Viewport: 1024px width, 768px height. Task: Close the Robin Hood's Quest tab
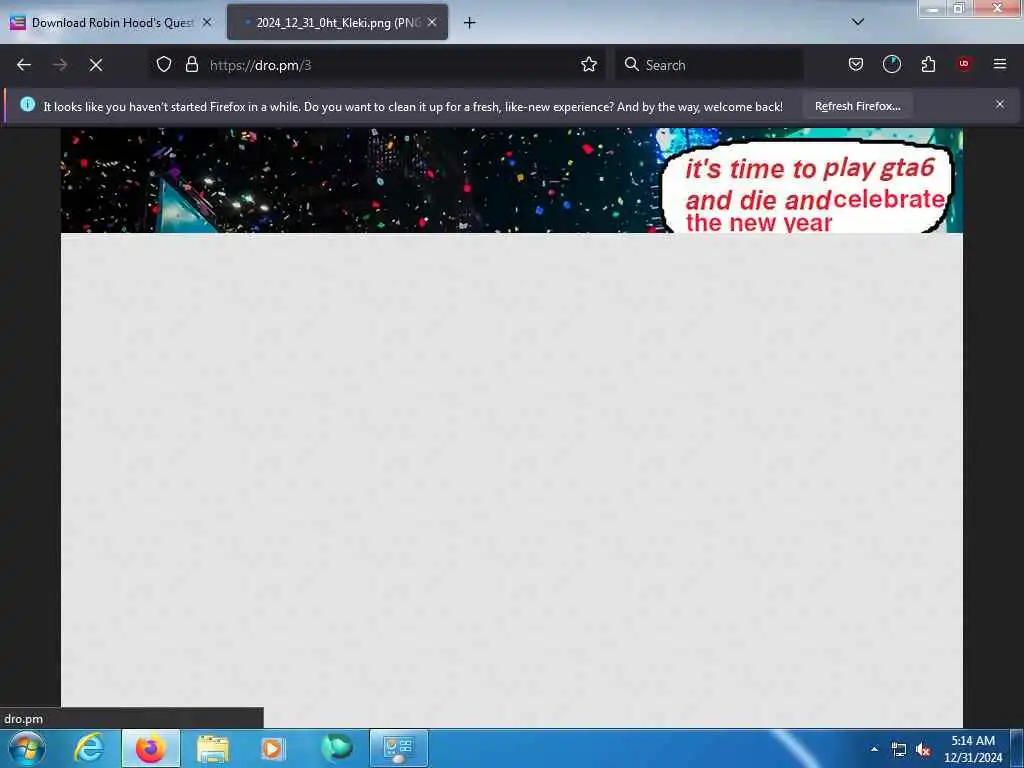(x=207, y=22)
